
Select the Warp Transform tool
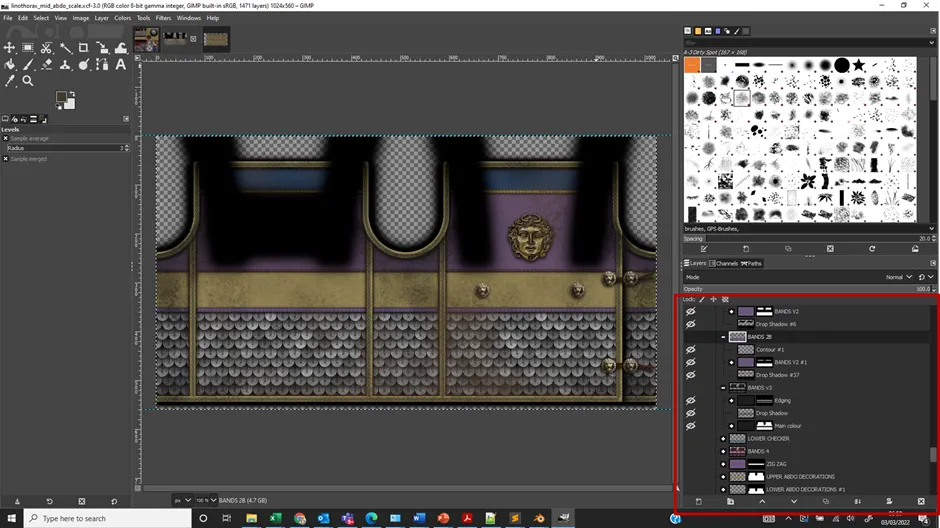pyautogui.click(x=121, y=47)
